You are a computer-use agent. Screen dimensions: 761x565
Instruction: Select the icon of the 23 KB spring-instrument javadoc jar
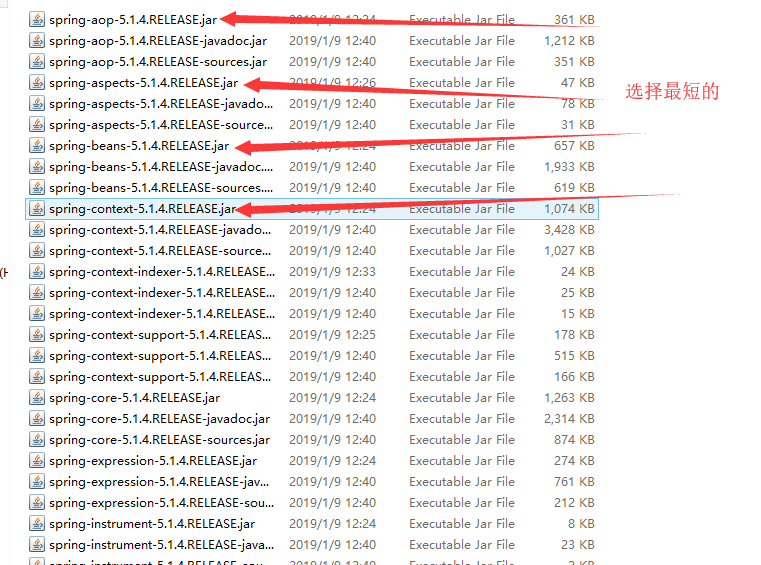coord(37,545)
